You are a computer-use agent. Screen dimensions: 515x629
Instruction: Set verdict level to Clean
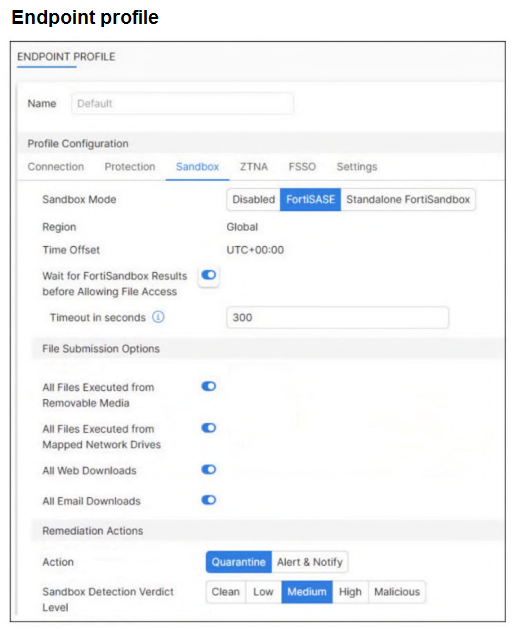[x=225, y=592]
